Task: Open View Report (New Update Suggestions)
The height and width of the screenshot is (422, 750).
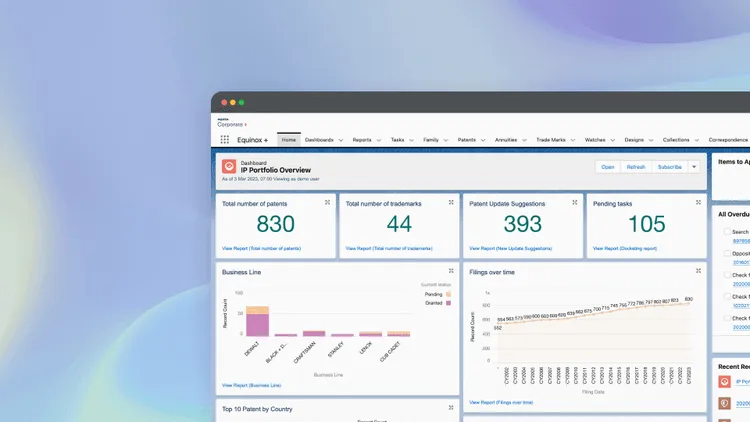Action: click(x=510, y=248)
